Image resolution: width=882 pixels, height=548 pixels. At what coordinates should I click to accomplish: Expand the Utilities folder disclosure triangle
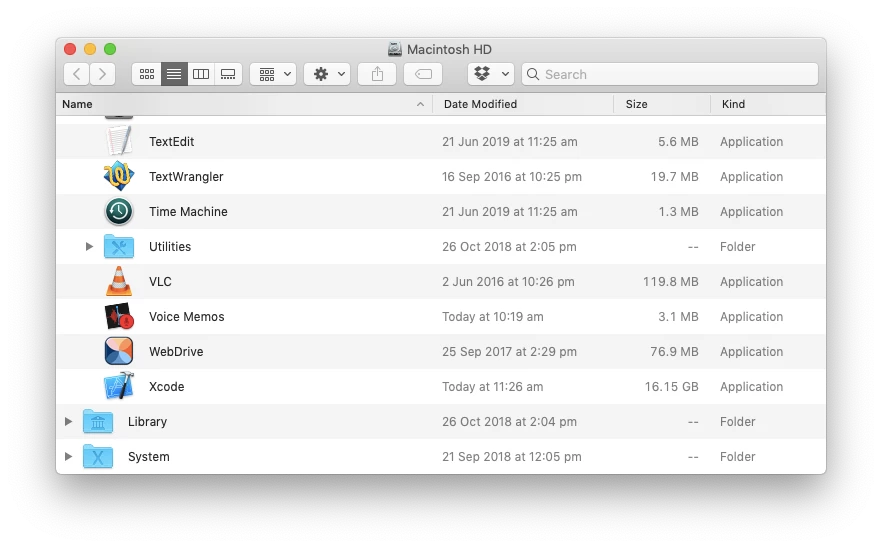click(x=89, y=246)
